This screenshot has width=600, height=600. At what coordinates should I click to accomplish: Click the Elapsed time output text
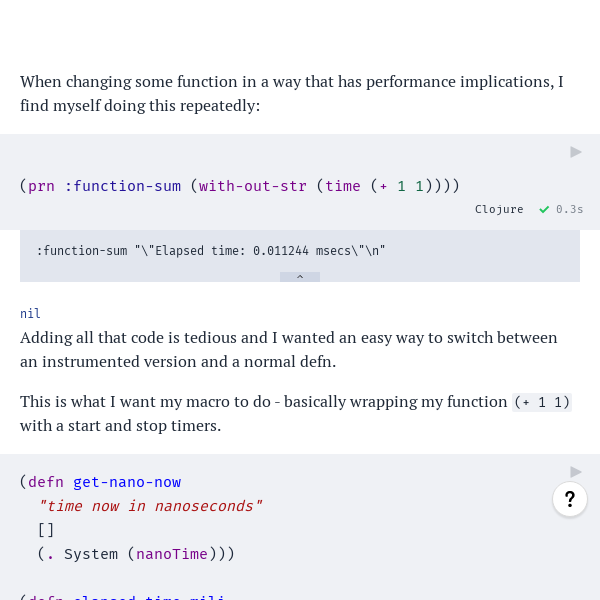[x=211, y=251]
